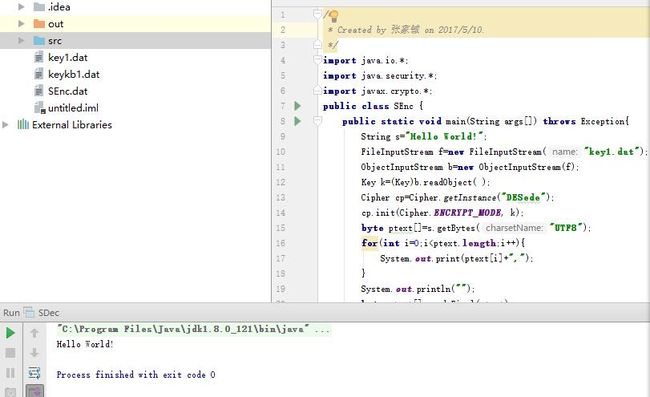
Task: Click the "key1.dat" string on line 10
Action: click(612, 152)
